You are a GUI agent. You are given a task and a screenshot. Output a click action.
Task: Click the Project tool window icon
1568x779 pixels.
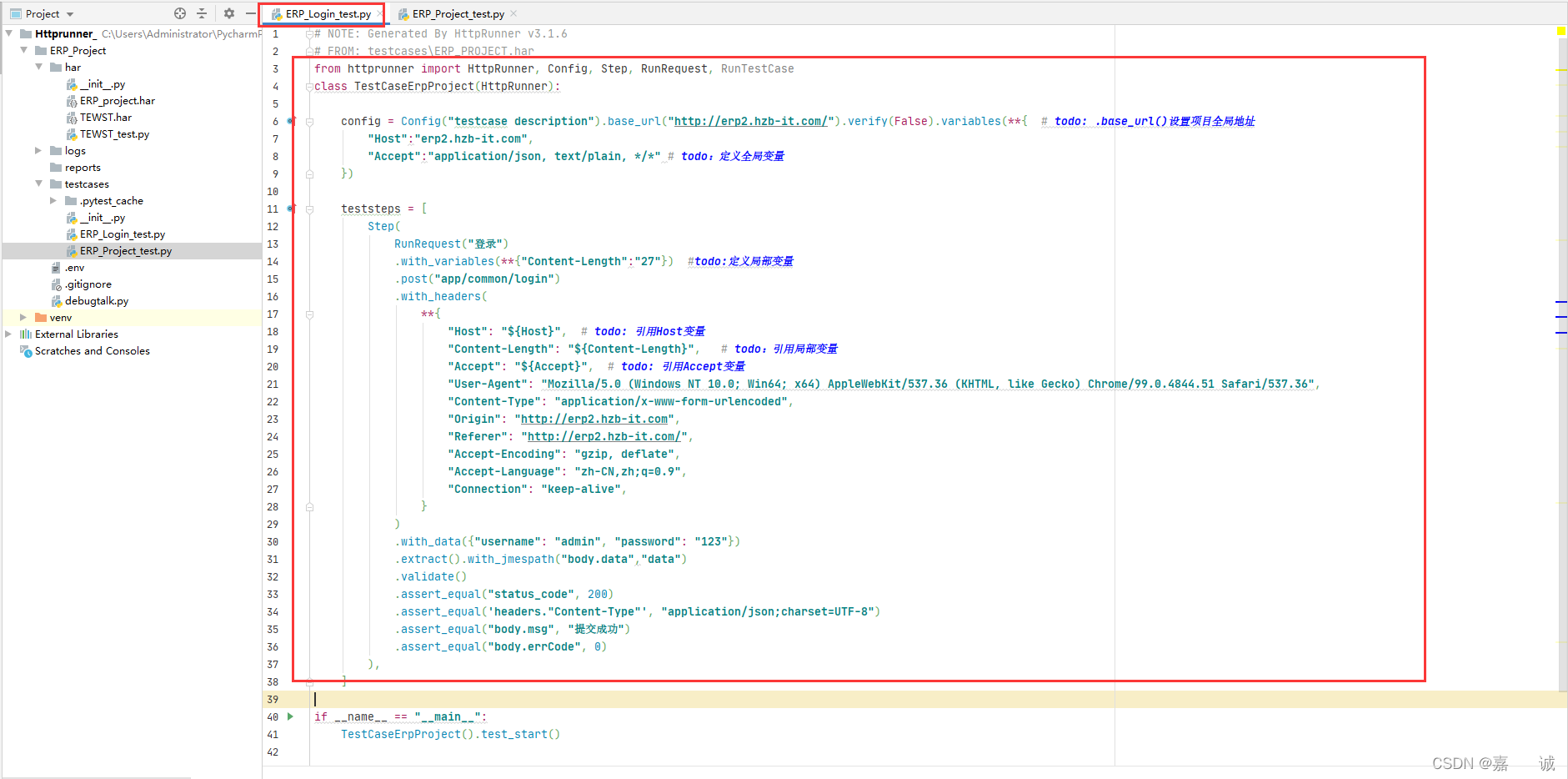(16, 14)
